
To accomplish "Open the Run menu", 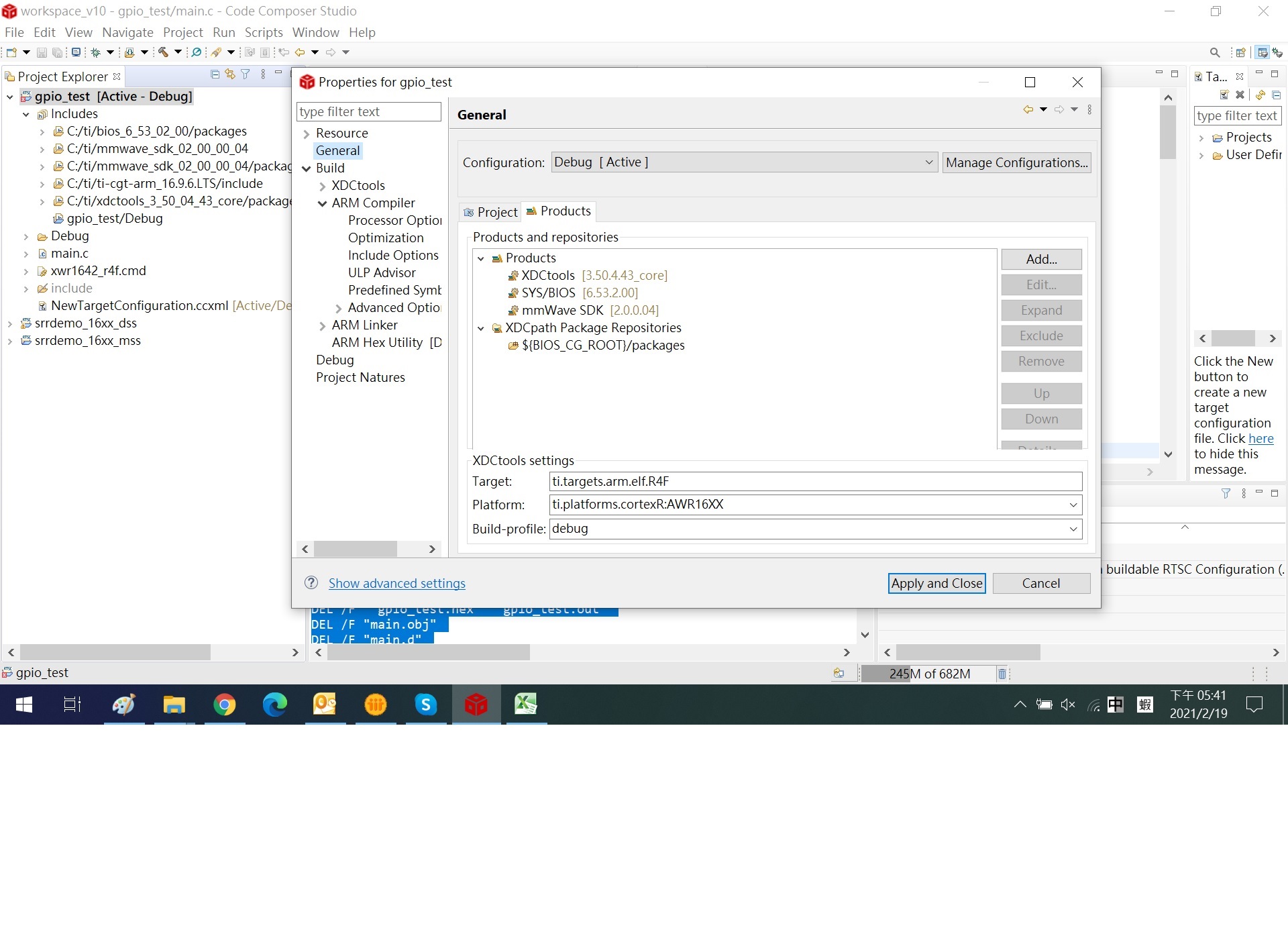I will pos(223,32).
